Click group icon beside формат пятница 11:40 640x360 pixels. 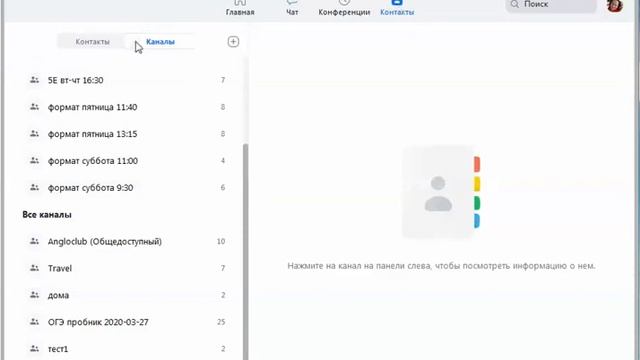click(35, 107)
